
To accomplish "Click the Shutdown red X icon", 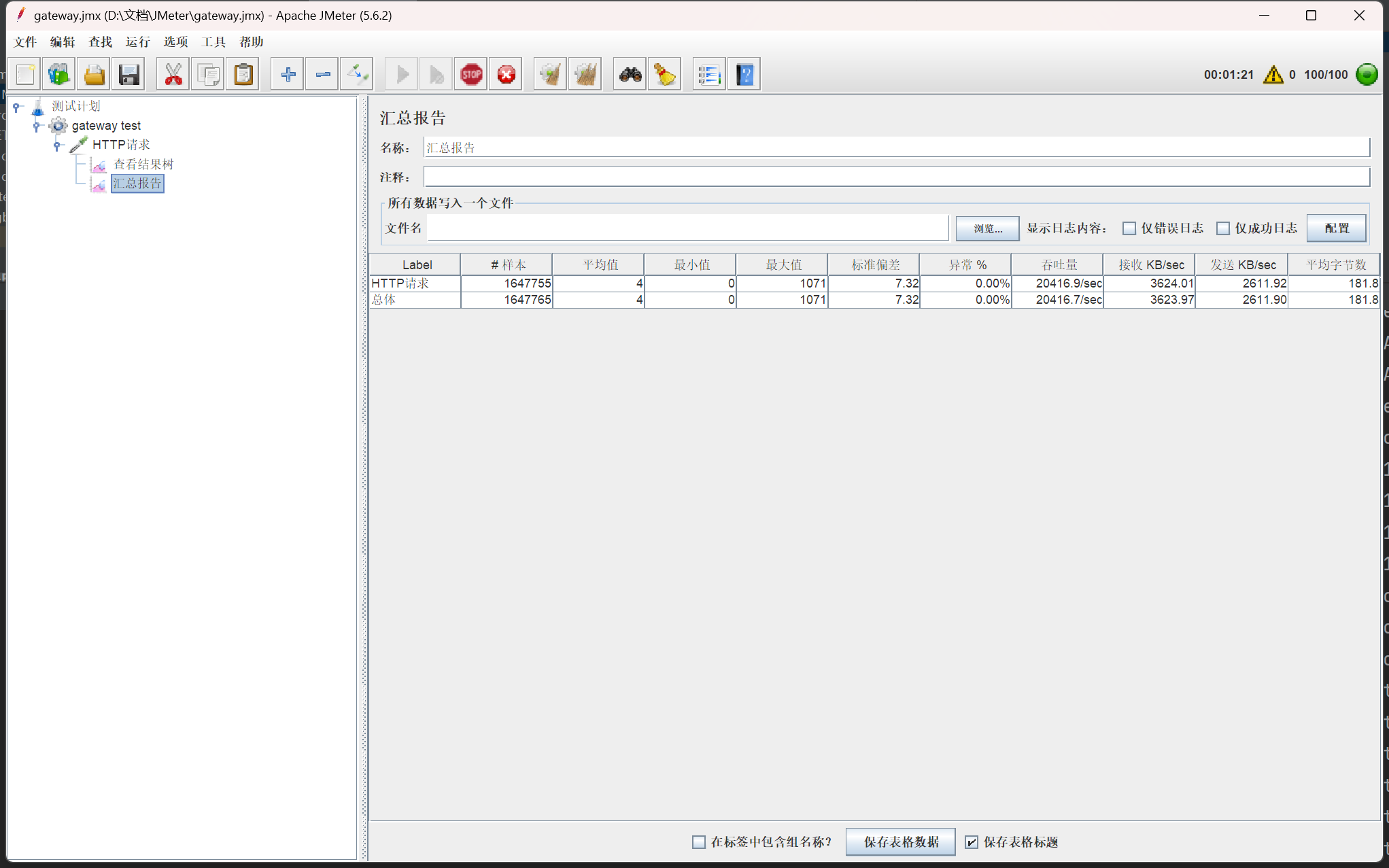I will click(x=506, y=74).
